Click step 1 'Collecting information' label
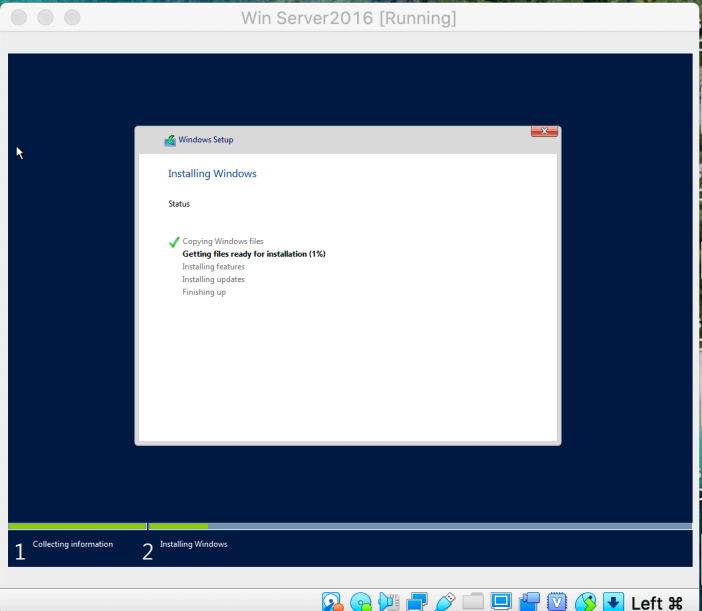702x611 pixels. (73, 544)
